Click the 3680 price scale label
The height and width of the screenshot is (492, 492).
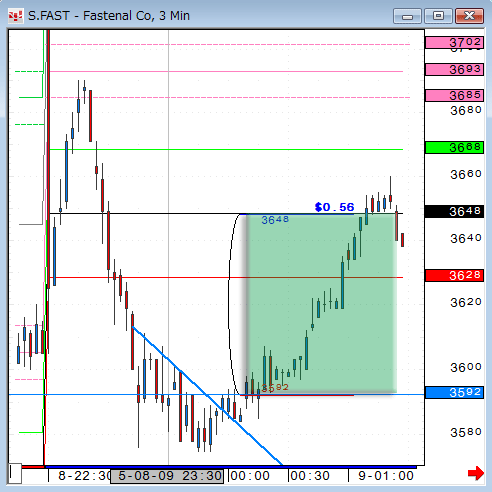click(x=466, y=110)
